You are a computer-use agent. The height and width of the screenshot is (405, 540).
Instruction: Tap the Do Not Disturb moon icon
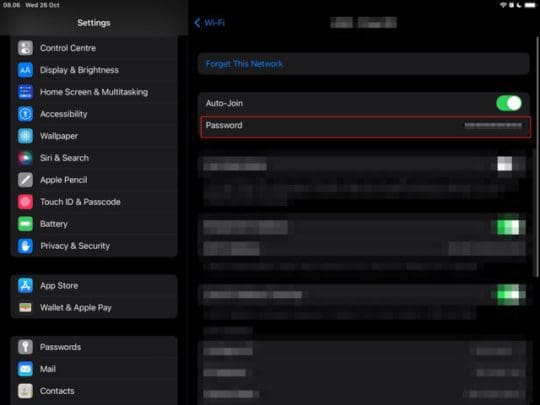pyautogui.click(x=519, y=5)
